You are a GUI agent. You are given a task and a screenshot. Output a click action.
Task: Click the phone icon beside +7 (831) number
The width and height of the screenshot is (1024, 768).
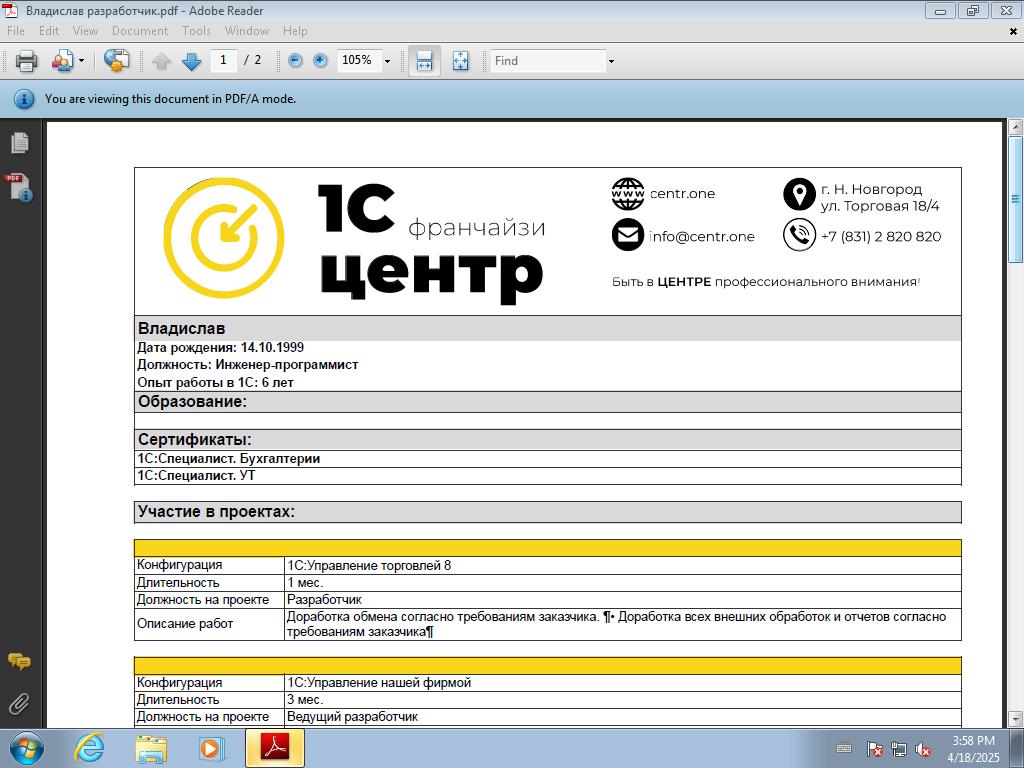pyautogui.click(x=799, y=234)
